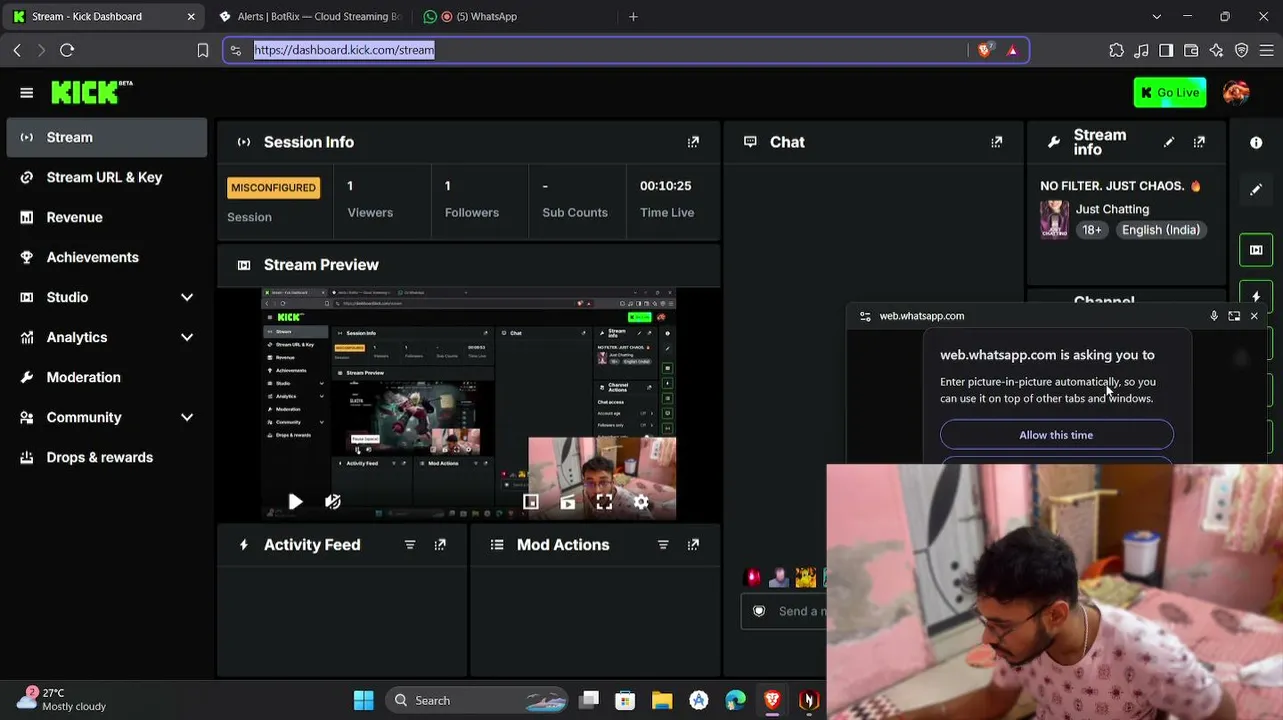
Task: Open the chat identity shield icon
Action: click(x=759, y=611)
